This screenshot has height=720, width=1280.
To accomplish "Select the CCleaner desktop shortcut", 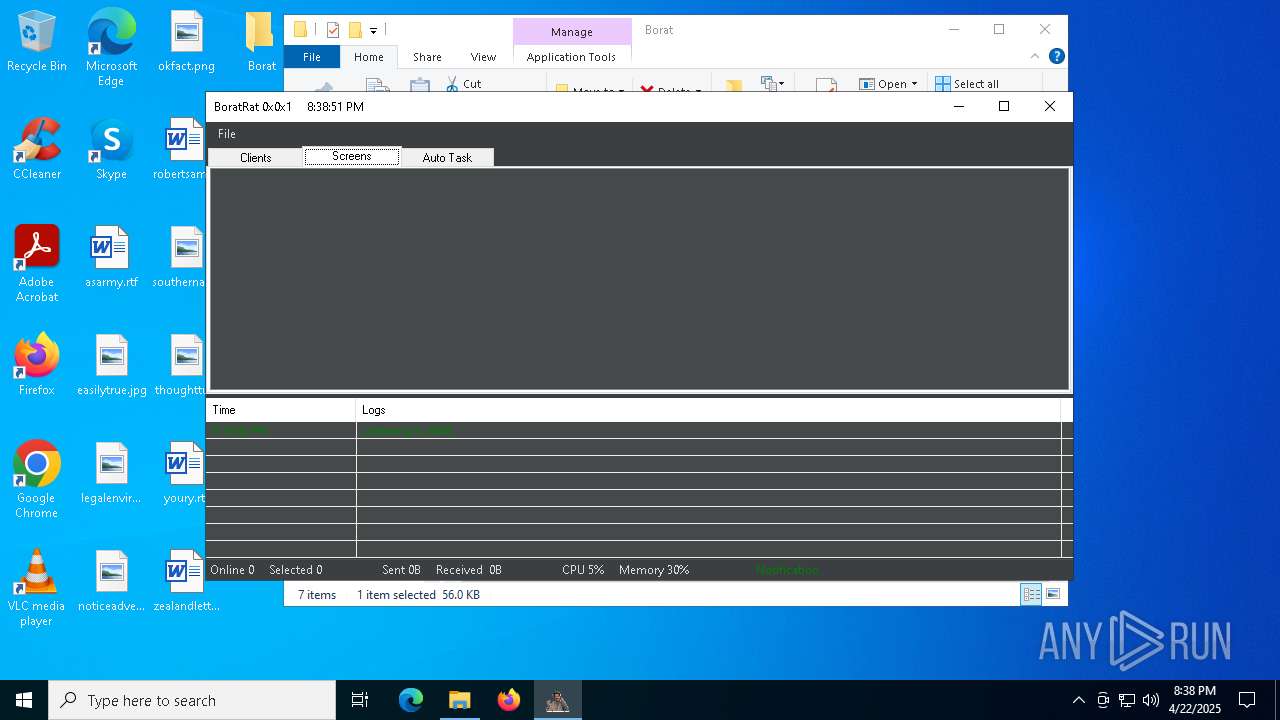I will 37,150.
